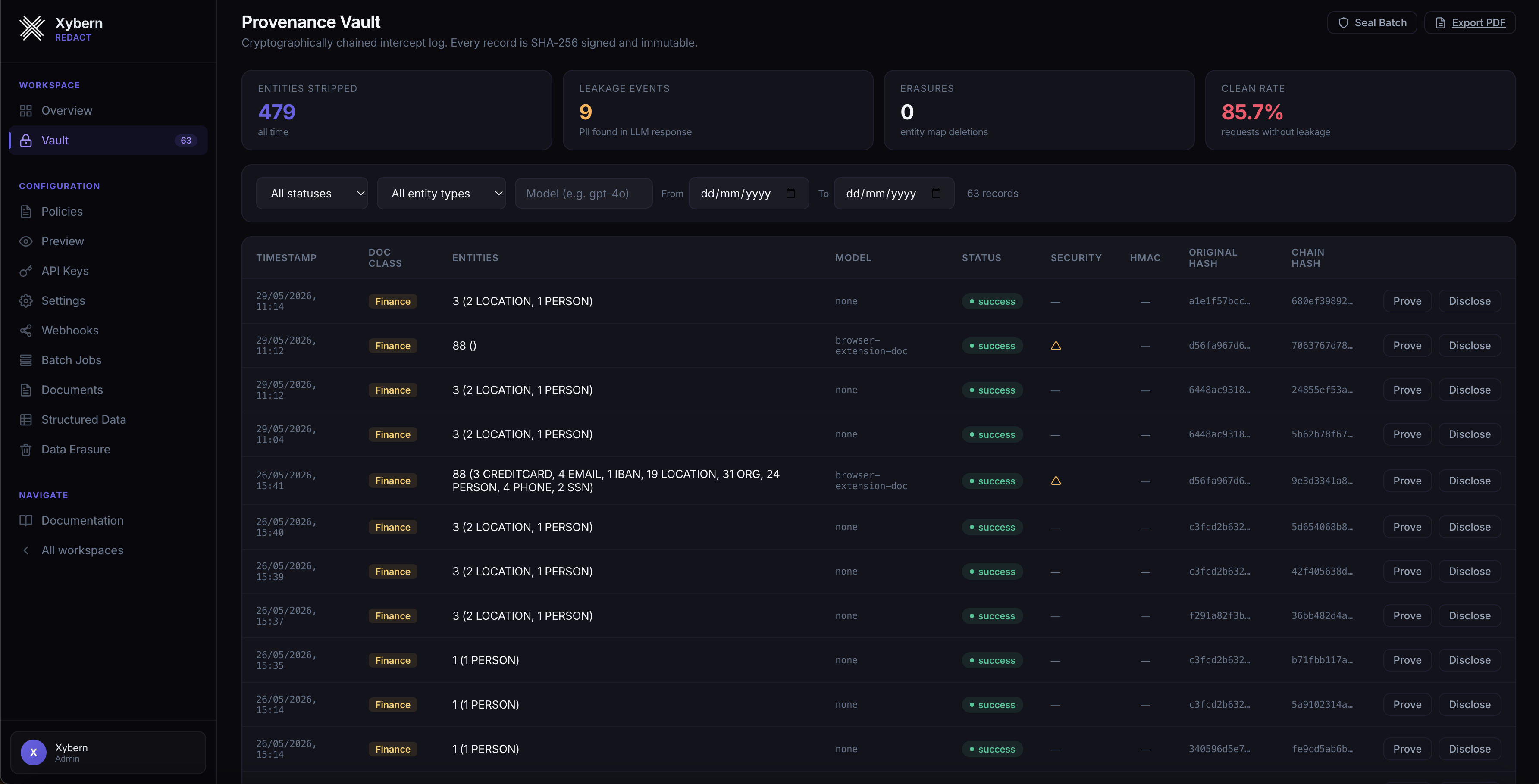Click the PDF file icon in Export PDF
Image resolution: width=1539 pixels, height=784 pixels.
1440,23
